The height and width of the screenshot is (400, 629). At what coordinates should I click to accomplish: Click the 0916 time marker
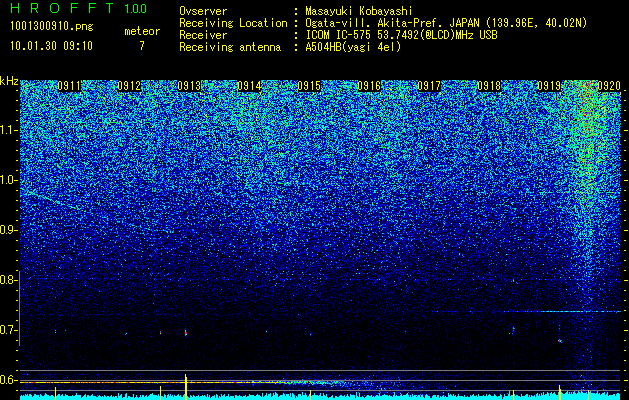(x=369, y=86)
